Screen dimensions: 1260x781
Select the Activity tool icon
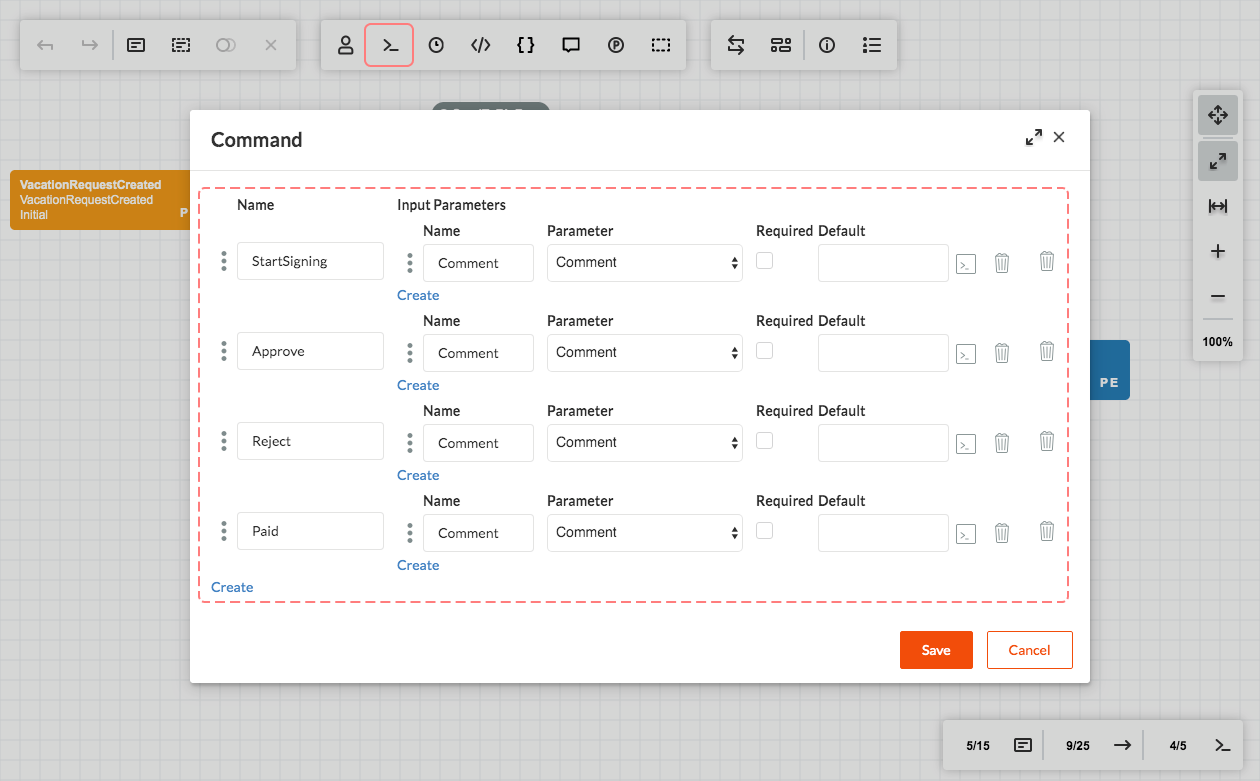[136, 45]
